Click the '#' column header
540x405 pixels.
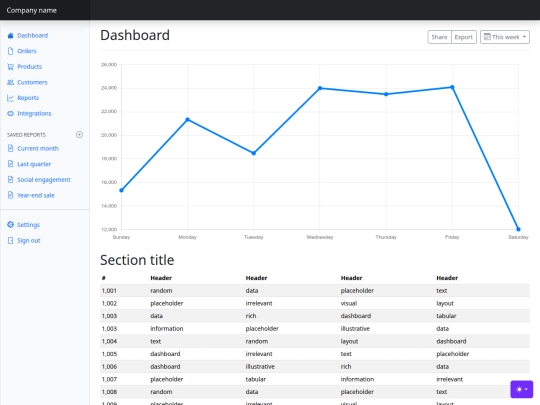(x=104, y=278)
